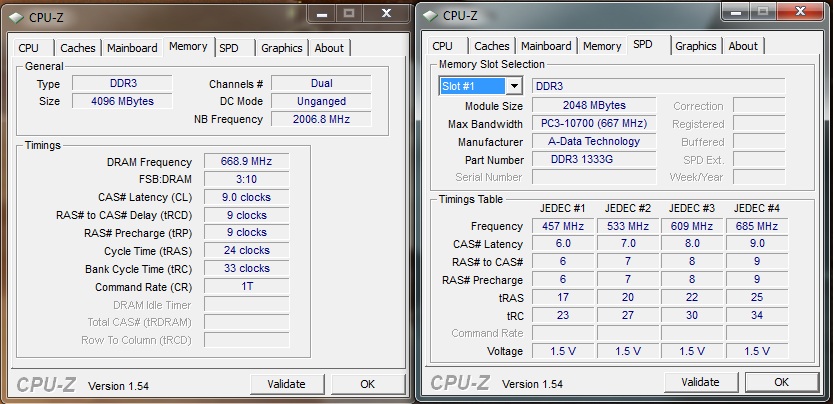Click JEDEC #1 frequency cell 457 MHz
Image resolution: width=834 pixels, height=404 pixels.
point(563,226)
